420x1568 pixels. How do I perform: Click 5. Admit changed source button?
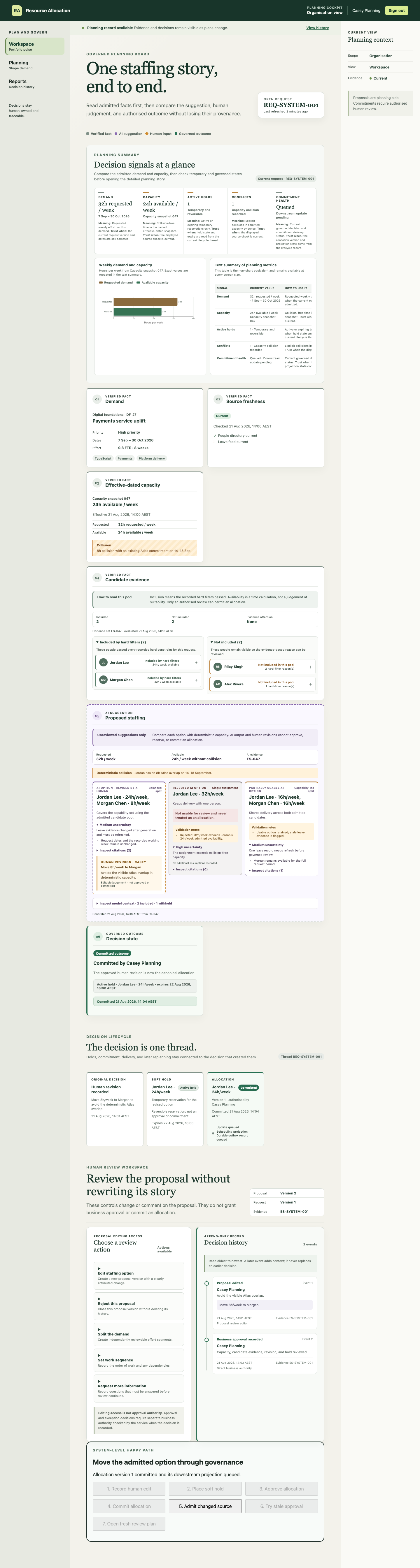tap(205, 1506)
